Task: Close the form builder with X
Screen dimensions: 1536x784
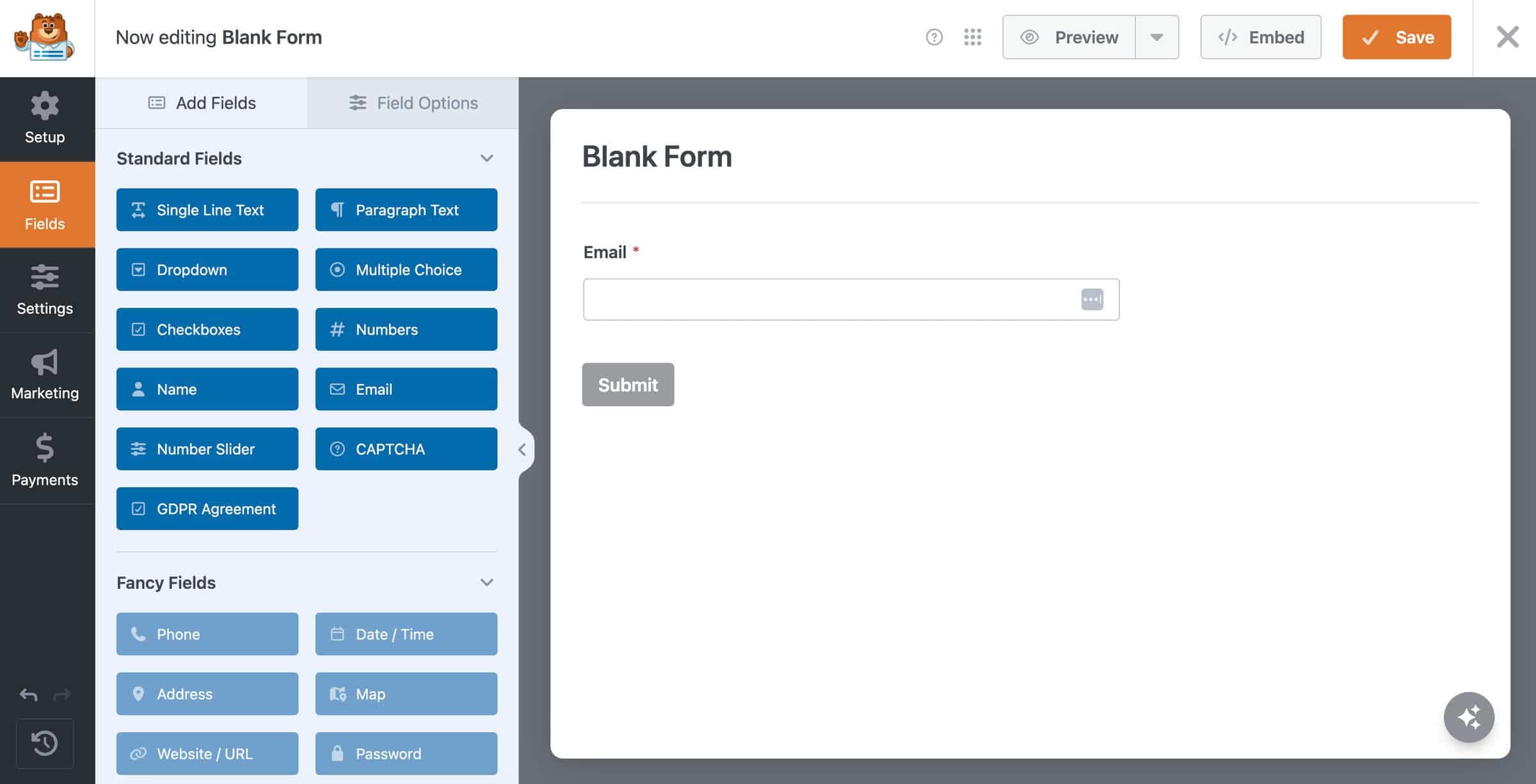Action: (x=1507, y=37)
